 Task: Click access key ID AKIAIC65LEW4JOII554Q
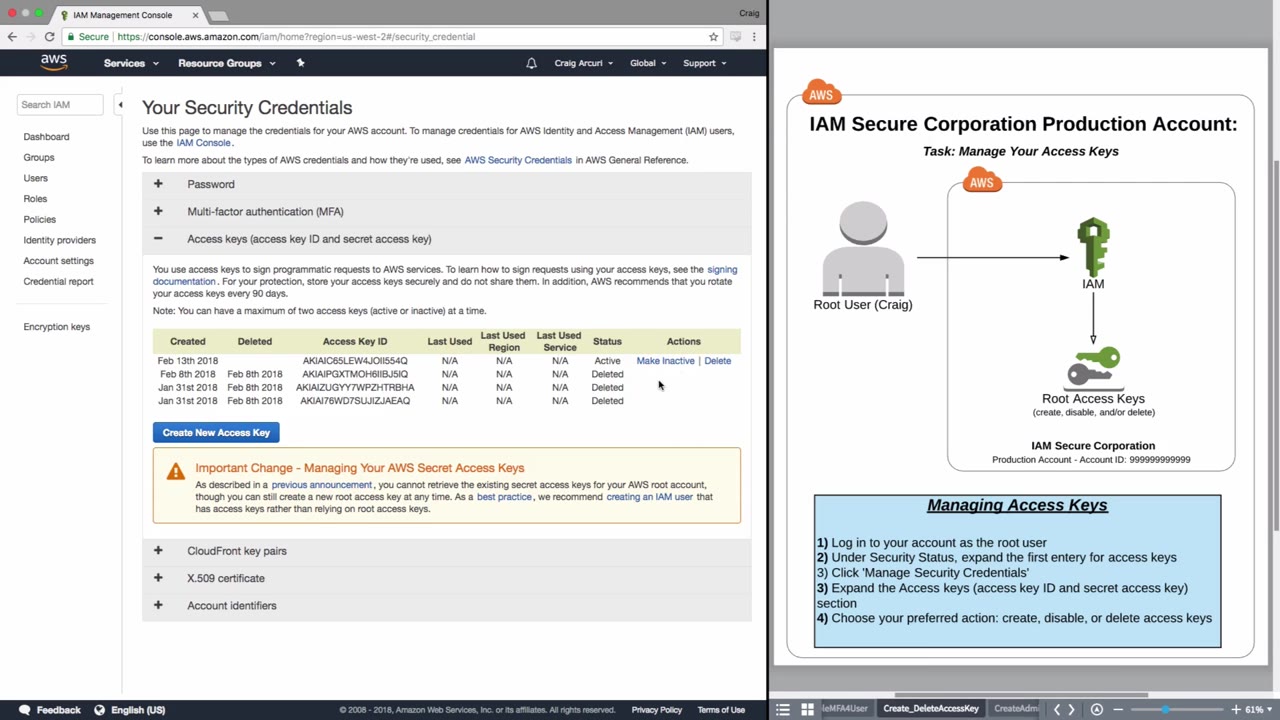tap(355, 361)
